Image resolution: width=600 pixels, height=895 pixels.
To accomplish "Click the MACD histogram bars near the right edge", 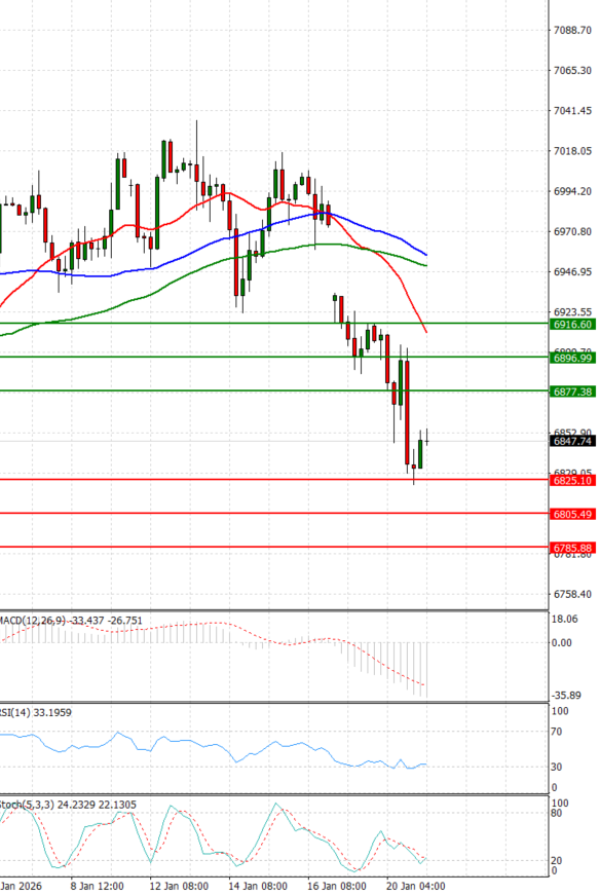I will (x=421, y=669).
